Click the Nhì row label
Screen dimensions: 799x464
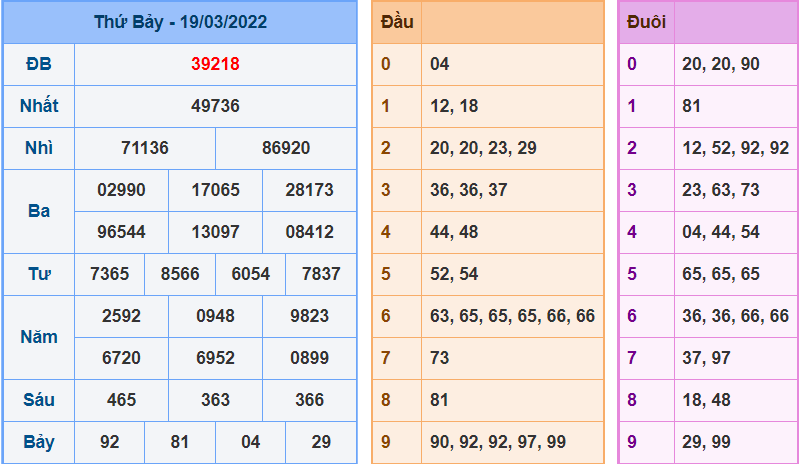click(39, 148)
